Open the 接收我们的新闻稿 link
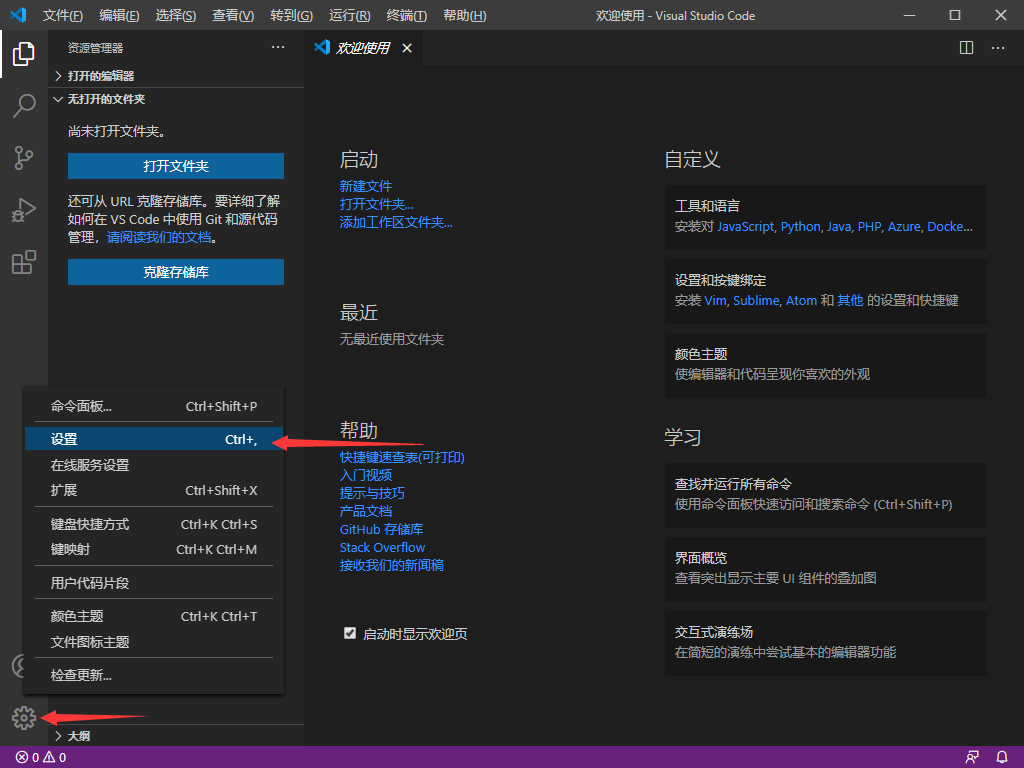Image resolution: width=1024 pixels, height=768 pixels. pyautogui.click(x=392, y=565)
